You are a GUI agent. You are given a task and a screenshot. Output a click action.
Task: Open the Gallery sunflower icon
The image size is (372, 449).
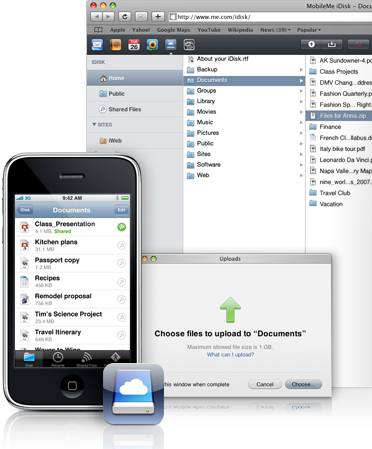[x=152, y=44]
